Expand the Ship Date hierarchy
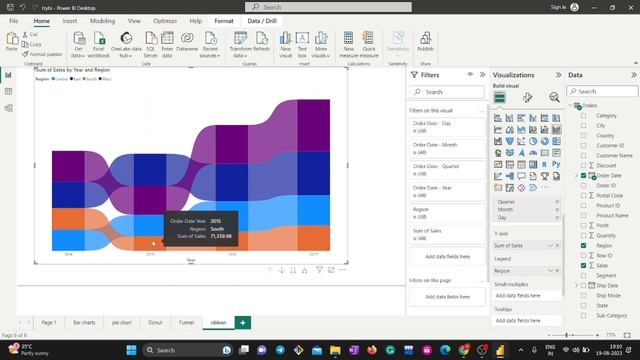This screenshot has width=640, height=360. tap(576, 285)
